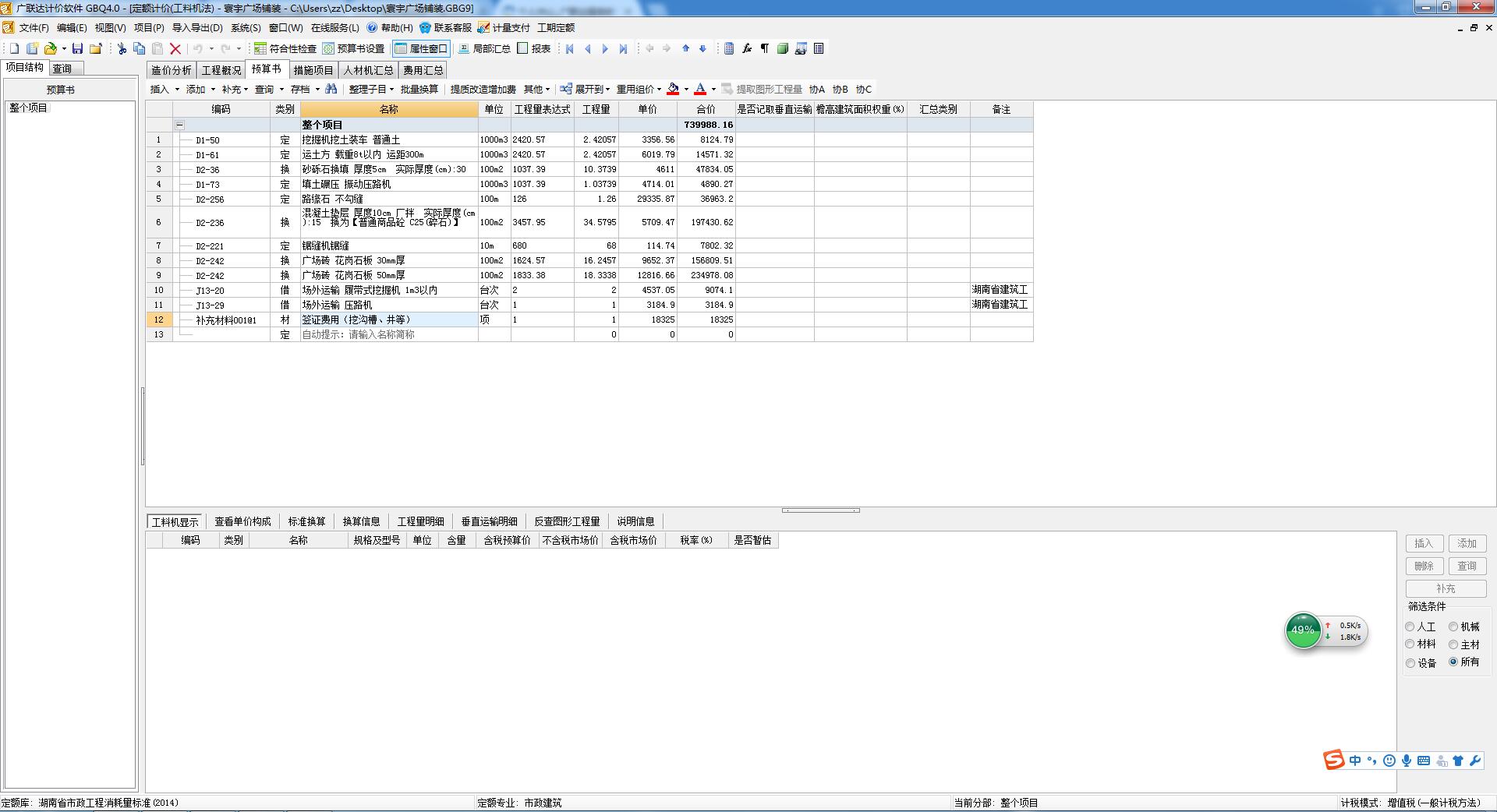Click the 签证费用 name cell
The image size is (1497, 812).
click(389, 320)
